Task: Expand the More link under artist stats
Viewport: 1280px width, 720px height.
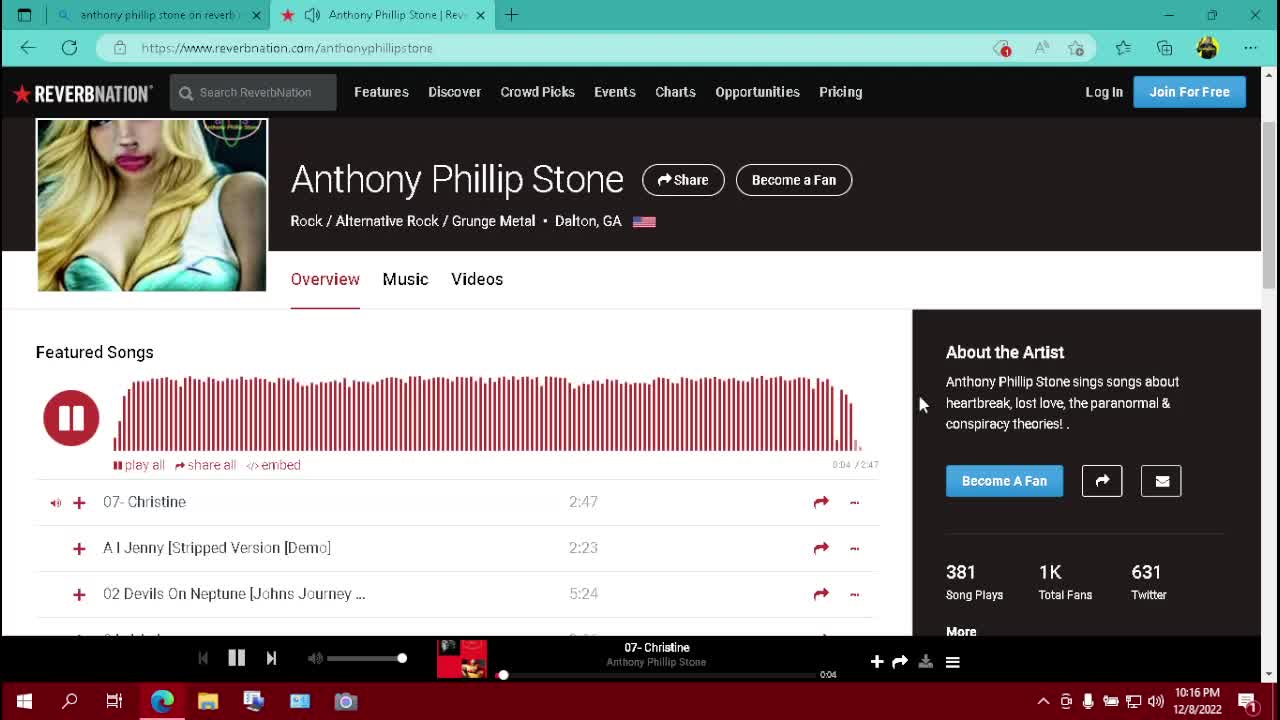Action: tap(961, 631)
